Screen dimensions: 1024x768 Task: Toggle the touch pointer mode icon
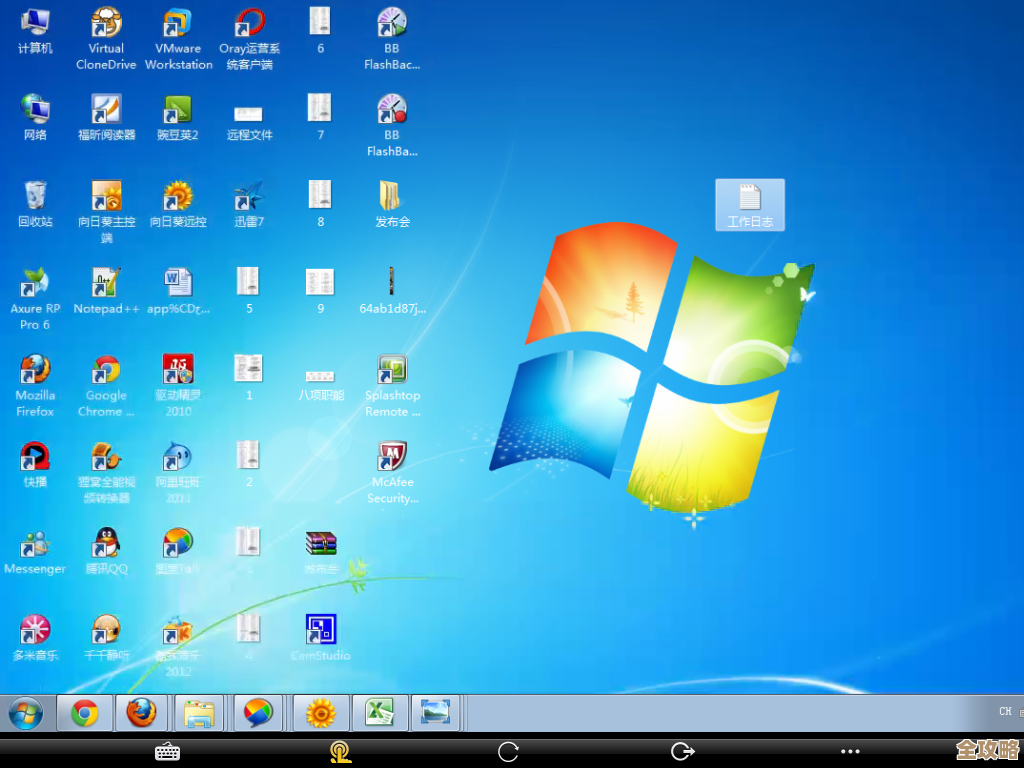click(x=340, y=751)
